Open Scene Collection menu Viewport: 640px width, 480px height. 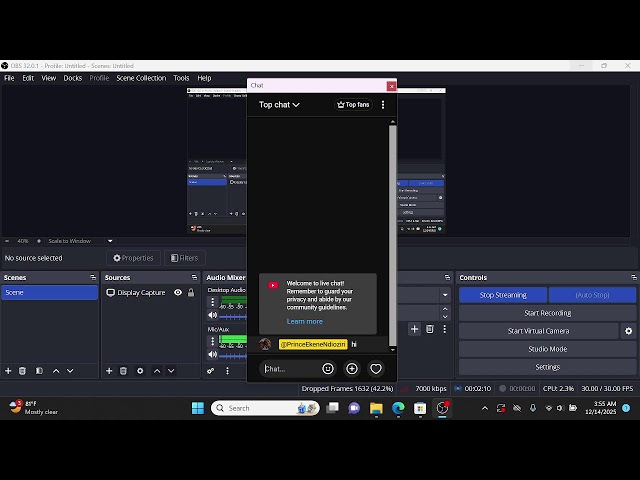(141, 78)
